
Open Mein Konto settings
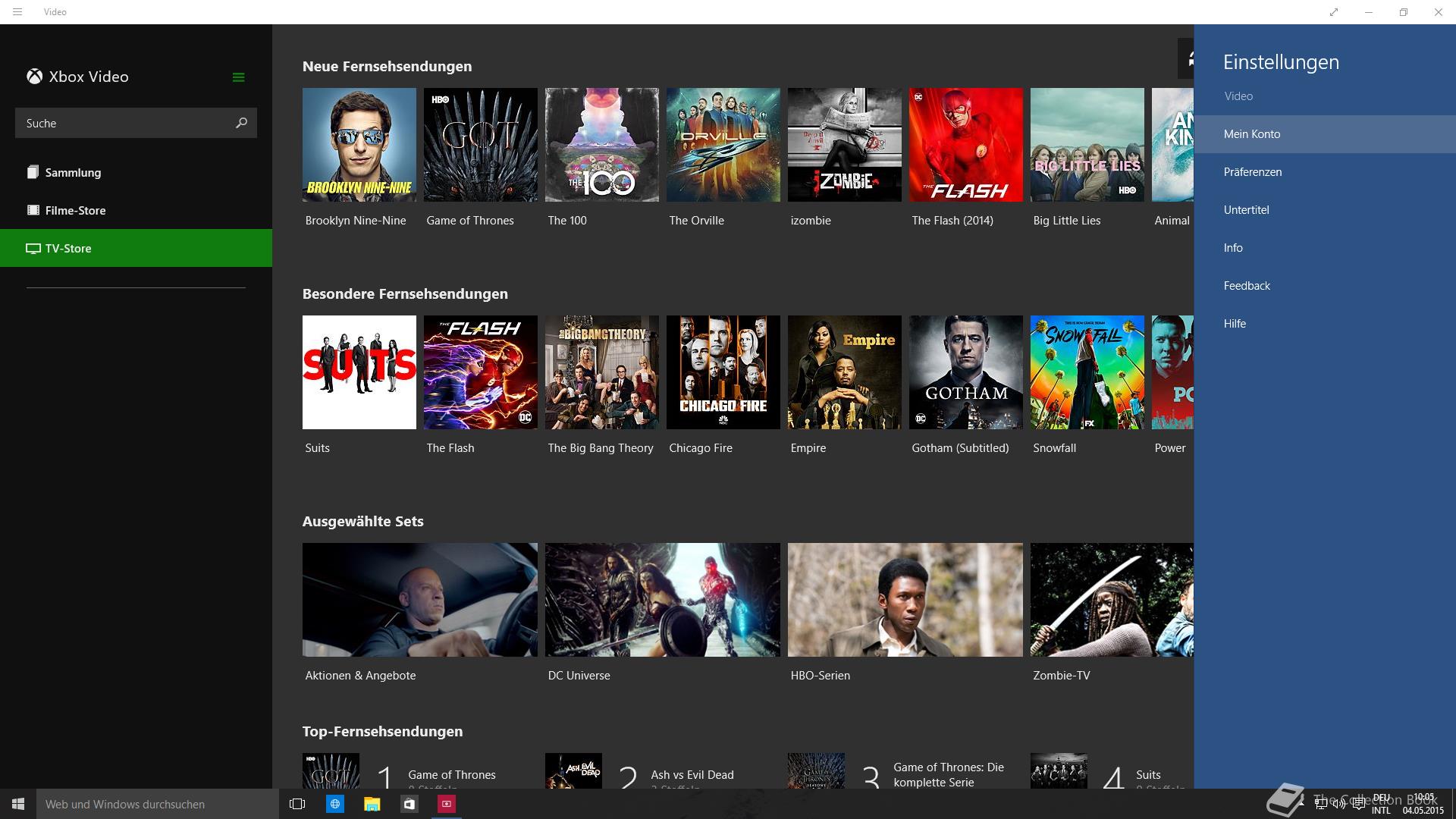(x=1325, y=134)
